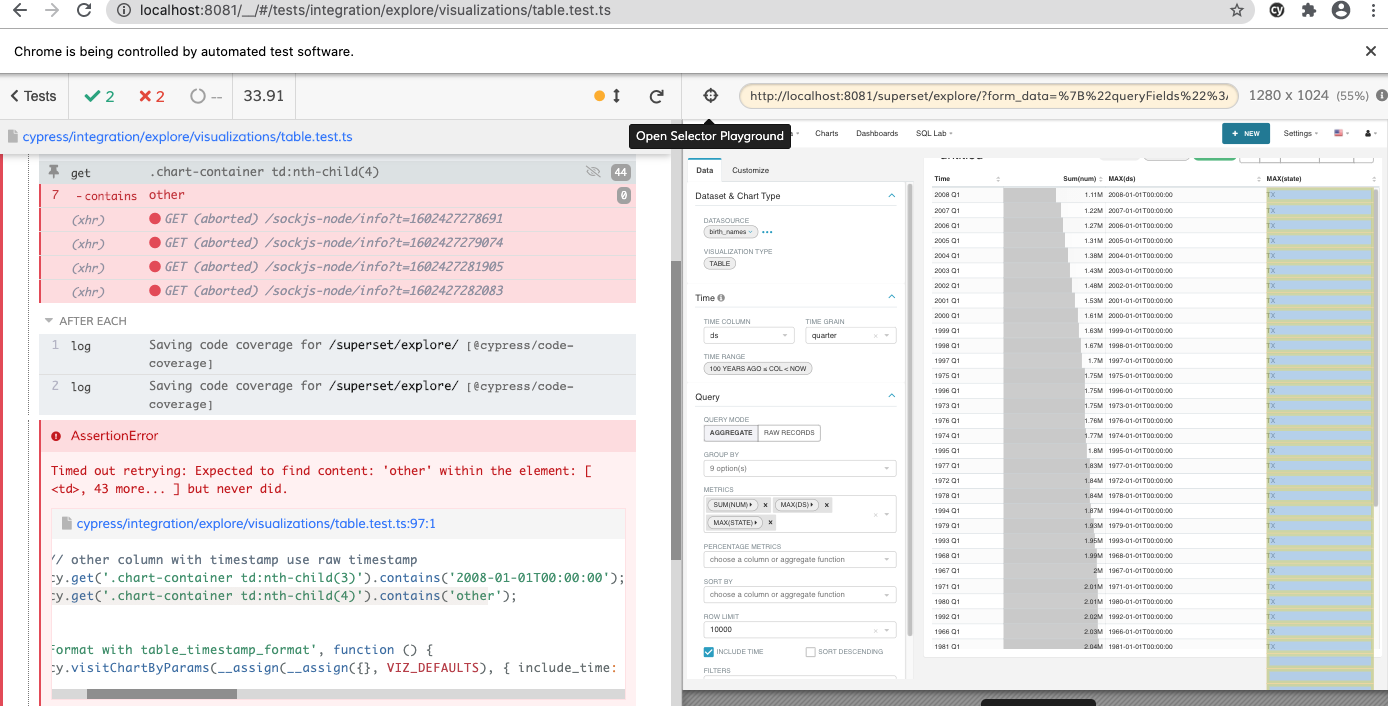The height and width of the screenshot is (706, 1388).
Task: Select RAW RECORDS query mode
Action: [789, 433]
